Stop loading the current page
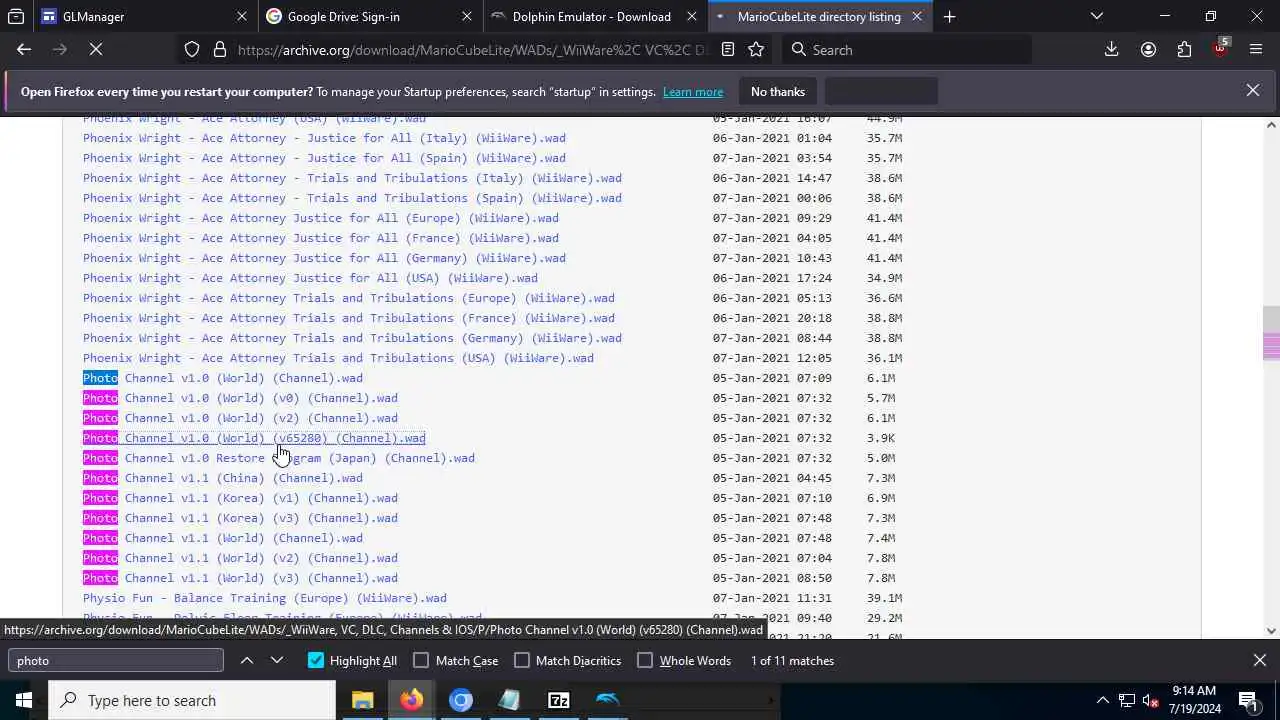Viewport: 1280px width, 720px height. [96, 49]
